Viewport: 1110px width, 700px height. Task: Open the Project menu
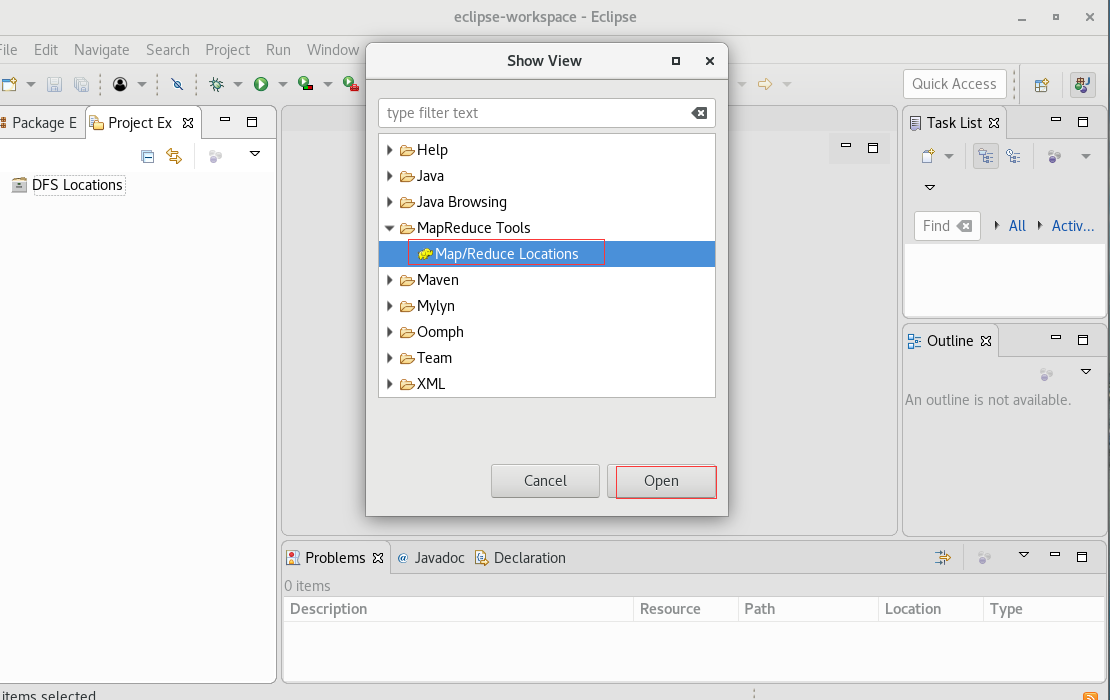[227, 50]
